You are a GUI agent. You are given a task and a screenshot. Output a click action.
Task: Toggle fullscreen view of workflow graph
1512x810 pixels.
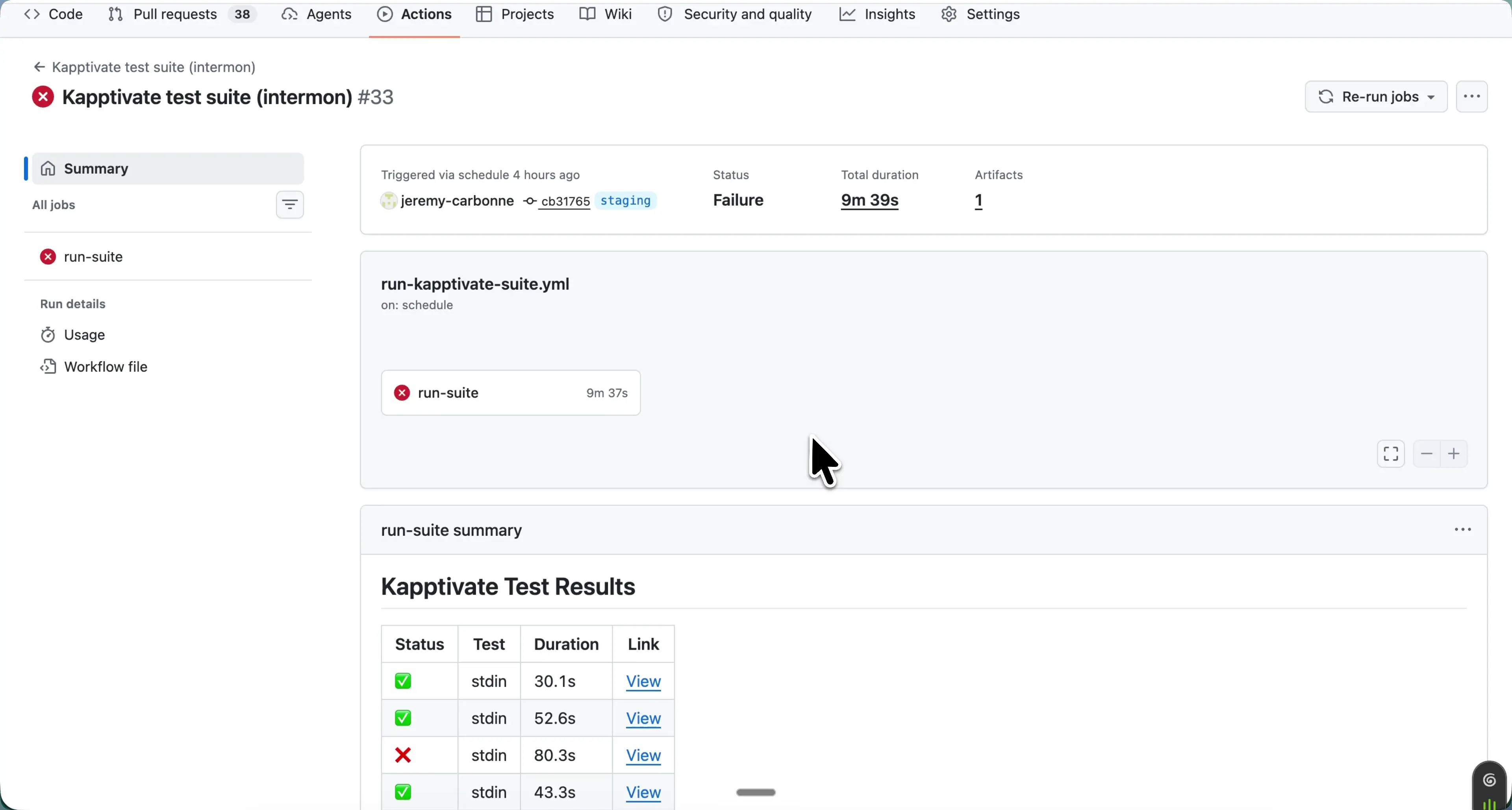coord(1390,454)
